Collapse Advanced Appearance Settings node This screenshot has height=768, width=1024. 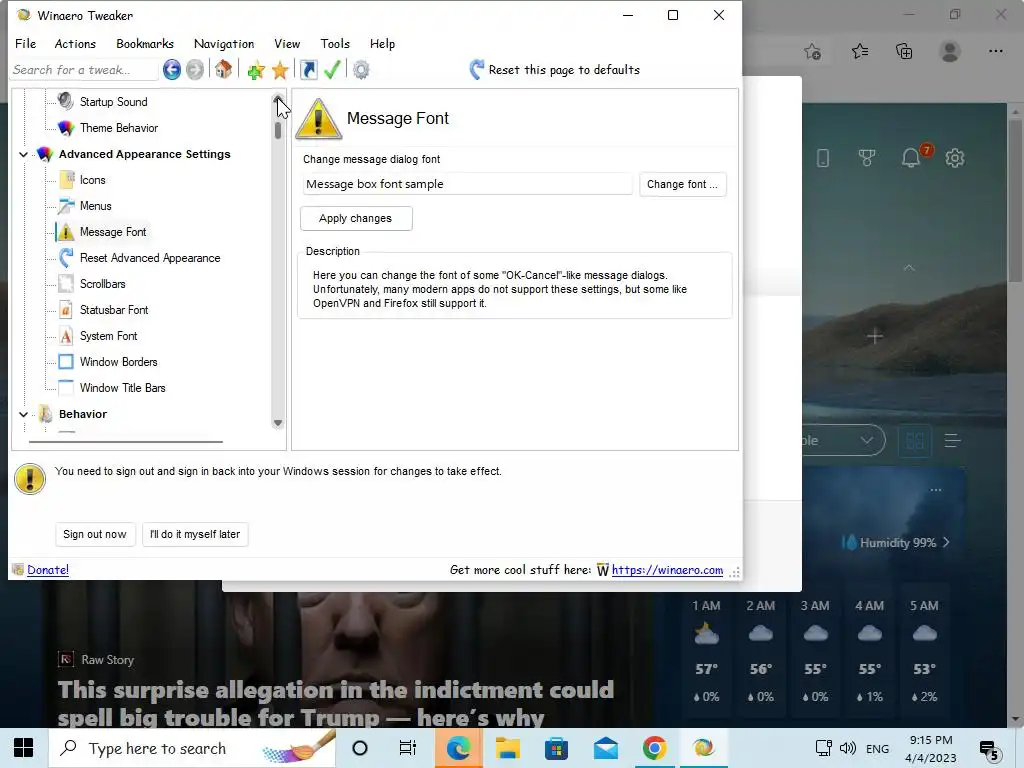click(x=24, y=154)
